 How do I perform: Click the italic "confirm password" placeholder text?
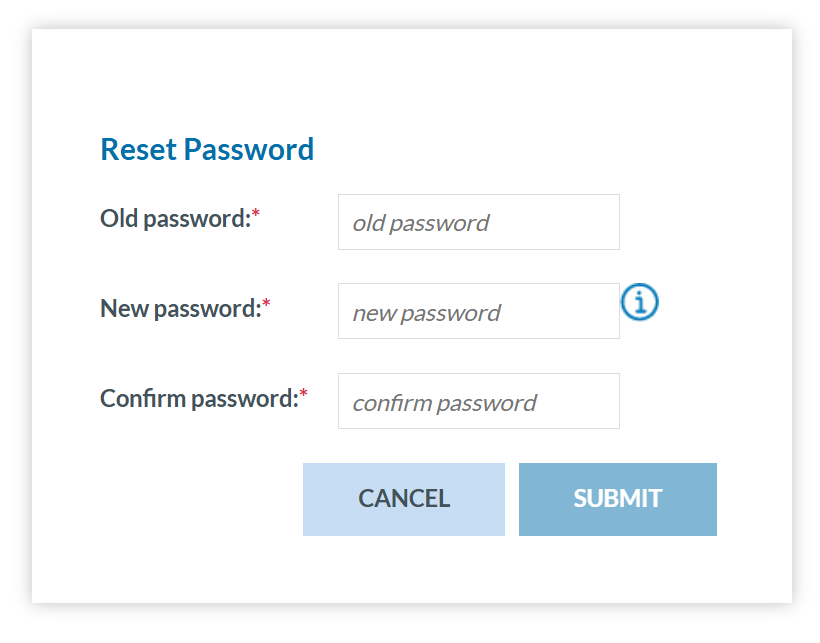444,403
